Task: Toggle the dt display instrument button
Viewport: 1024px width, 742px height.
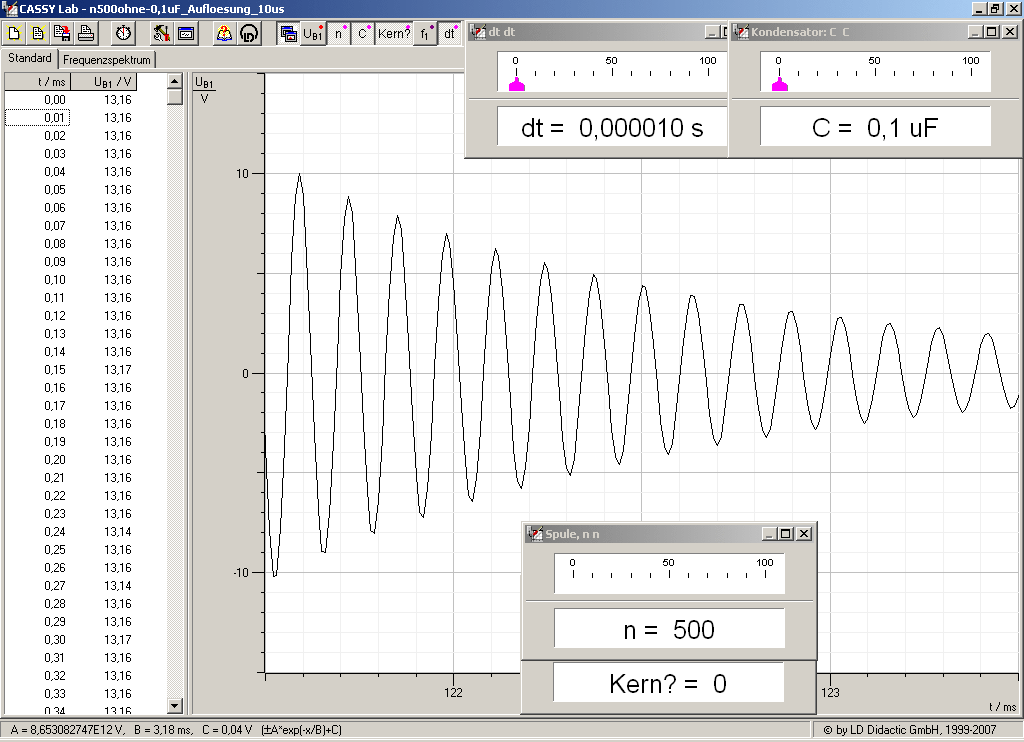Action: point(449,33)
